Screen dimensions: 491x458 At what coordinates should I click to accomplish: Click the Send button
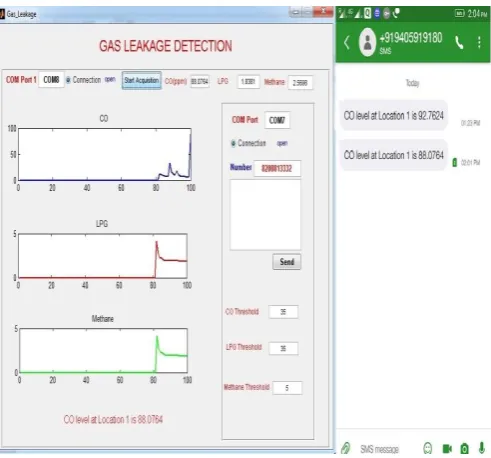tap(287, 262)
